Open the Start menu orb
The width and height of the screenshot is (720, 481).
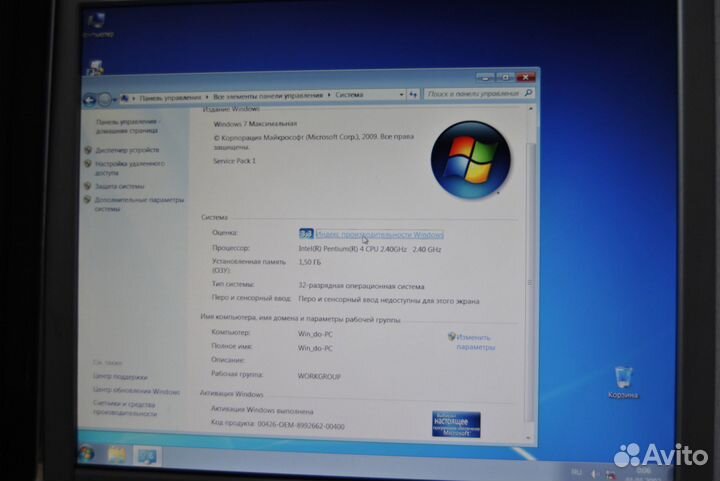tap(86, 454)
